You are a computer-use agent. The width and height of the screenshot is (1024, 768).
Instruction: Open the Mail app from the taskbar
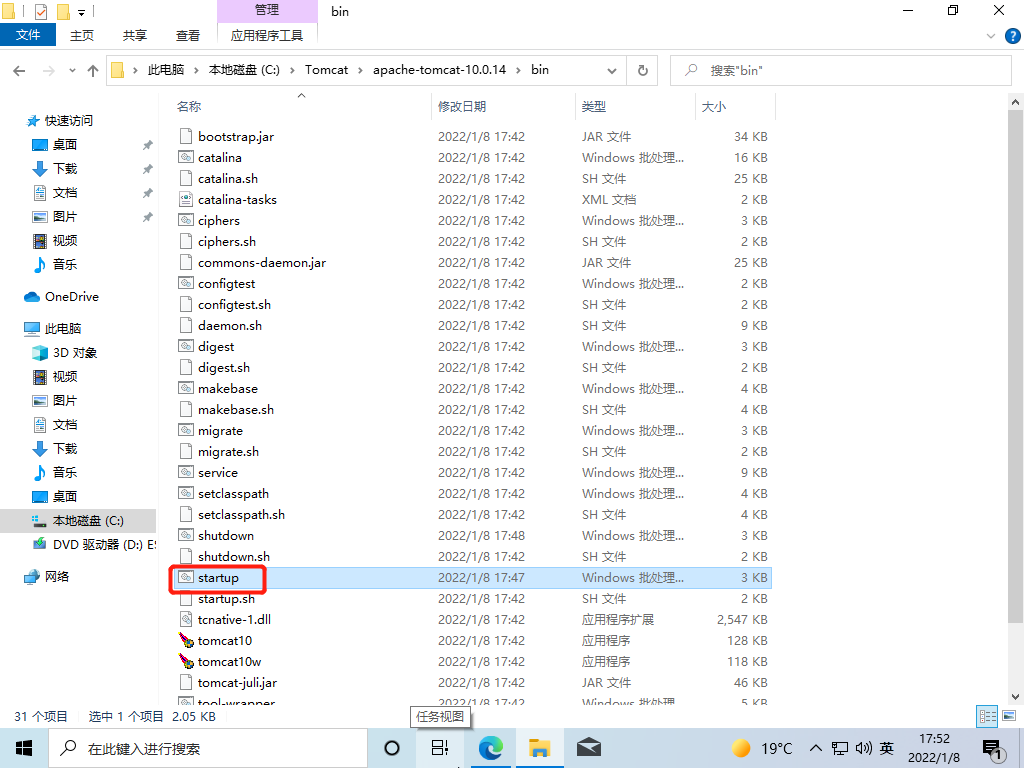coord(589,747)
